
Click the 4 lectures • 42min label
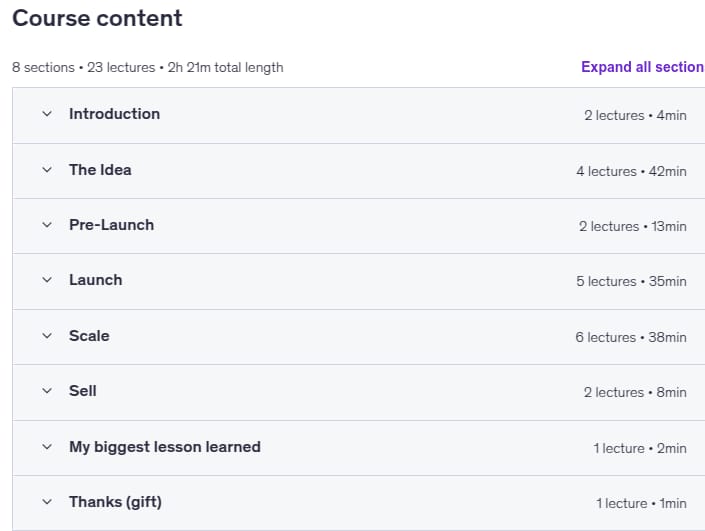pyautogui.click(x=631, y=171)
